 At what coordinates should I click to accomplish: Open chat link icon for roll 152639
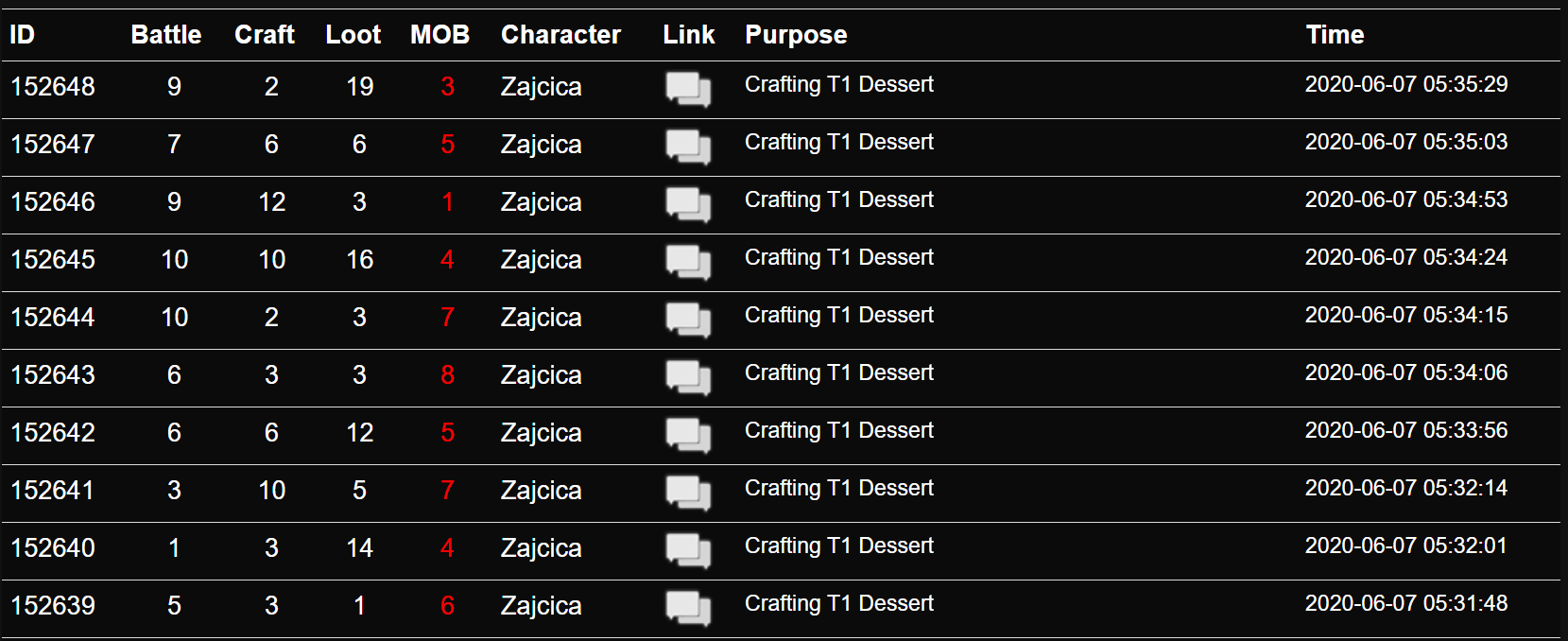tap(688, 608)
